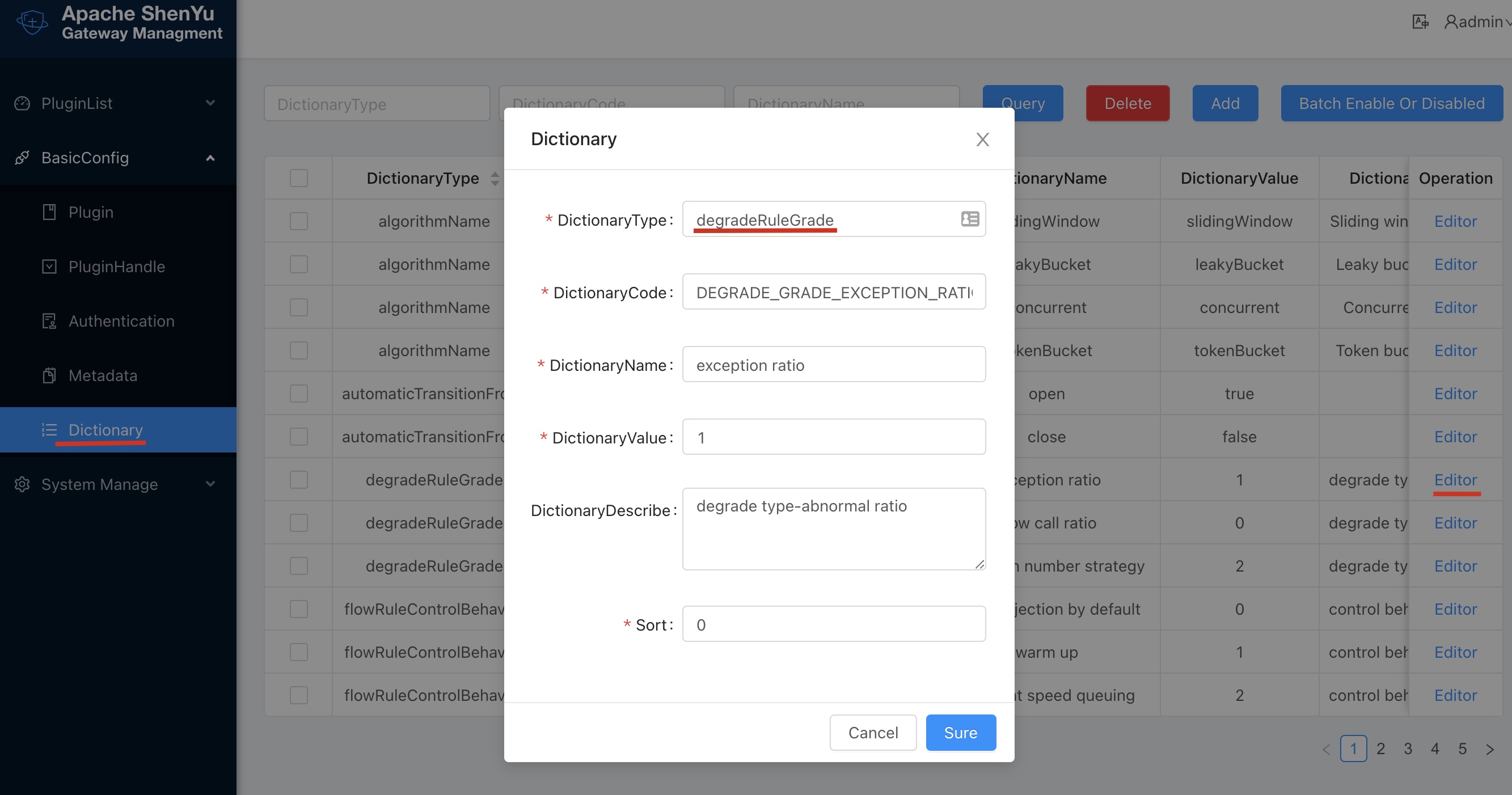Screen dimensions: 1512x795
Task: Click the DictionaryValue input field
Action: (834, 437)
